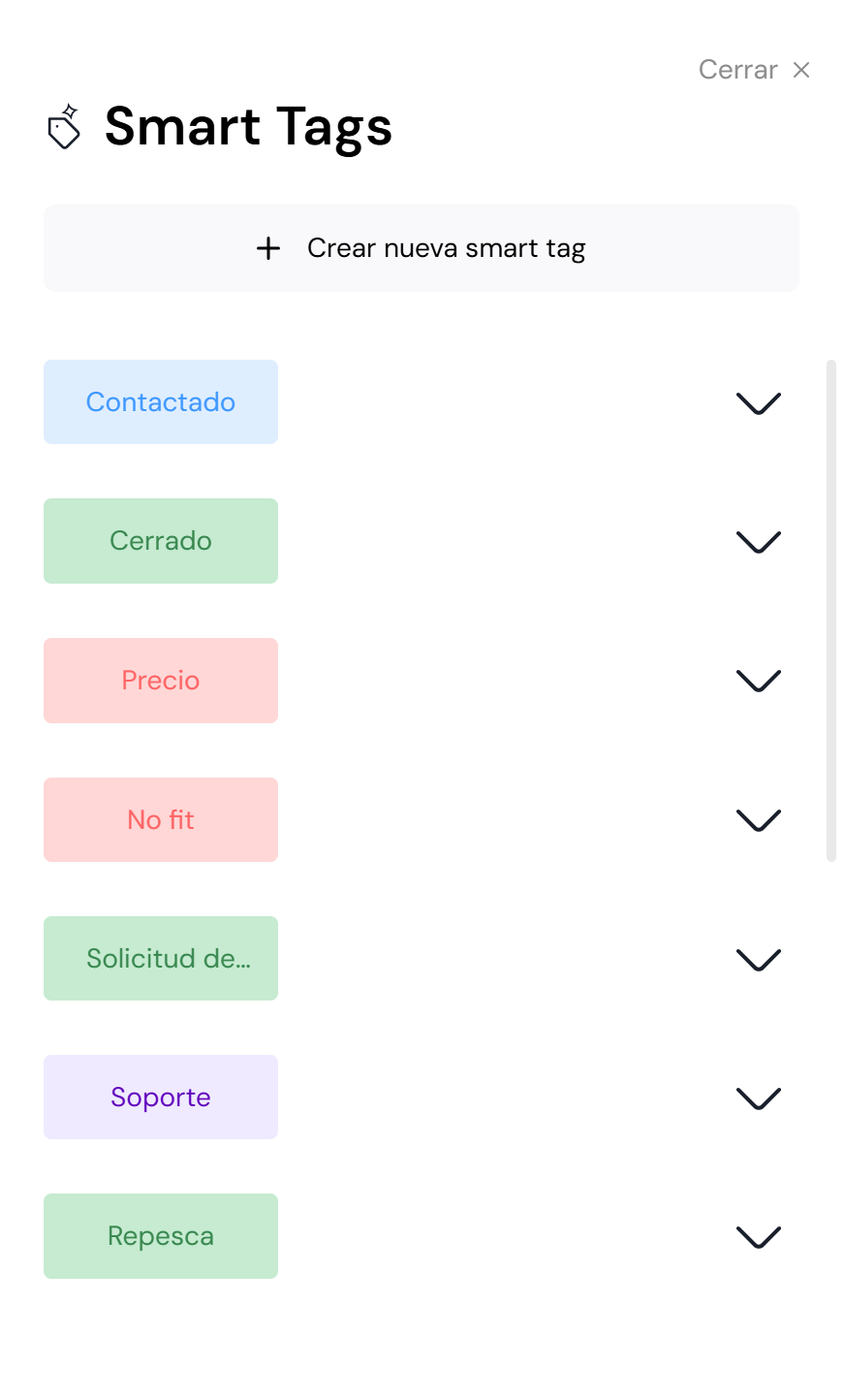The image size is (845, 1400).
Task: Select the blue Contactado tag
Action: tap(161, 402)
